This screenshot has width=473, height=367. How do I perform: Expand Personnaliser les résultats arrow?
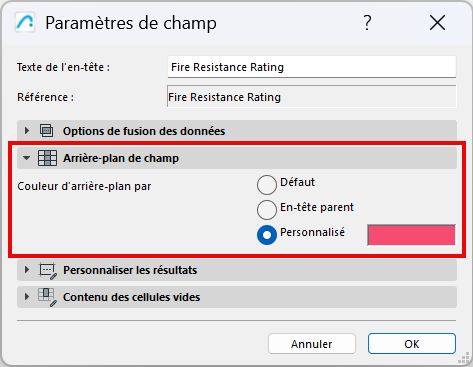tap(27, 270)
